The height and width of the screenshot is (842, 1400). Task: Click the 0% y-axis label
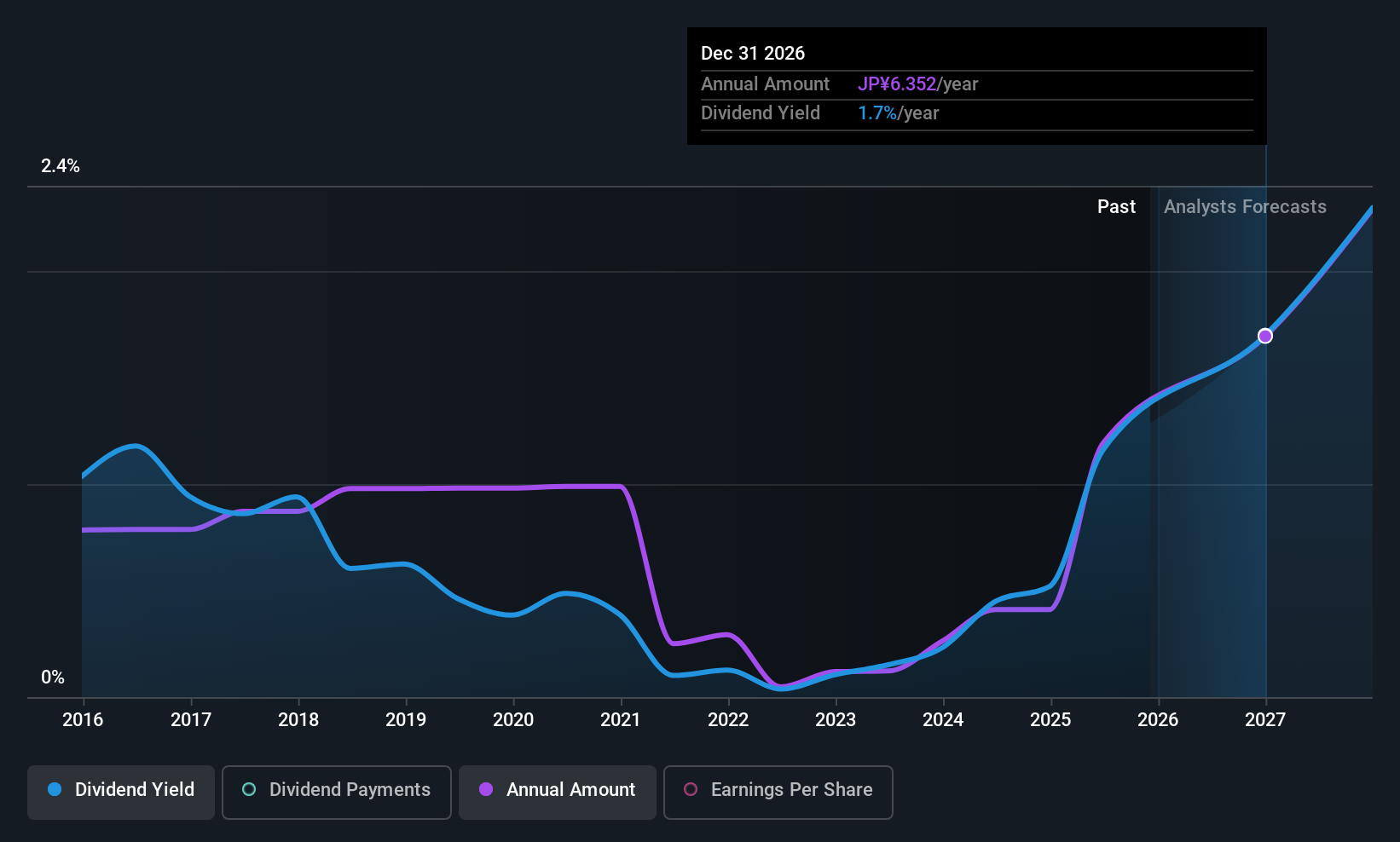pos(53,678)
